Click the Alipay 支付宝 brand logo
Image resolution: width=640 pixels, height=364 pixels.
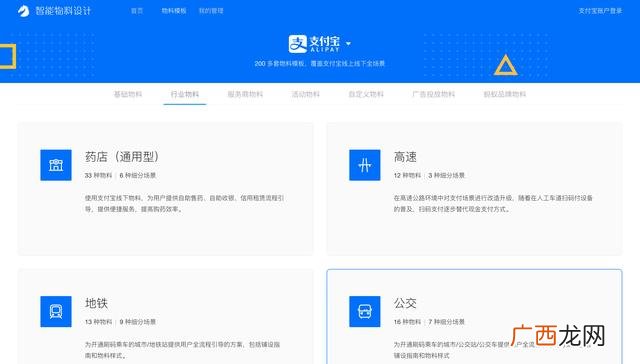point(314,44)
